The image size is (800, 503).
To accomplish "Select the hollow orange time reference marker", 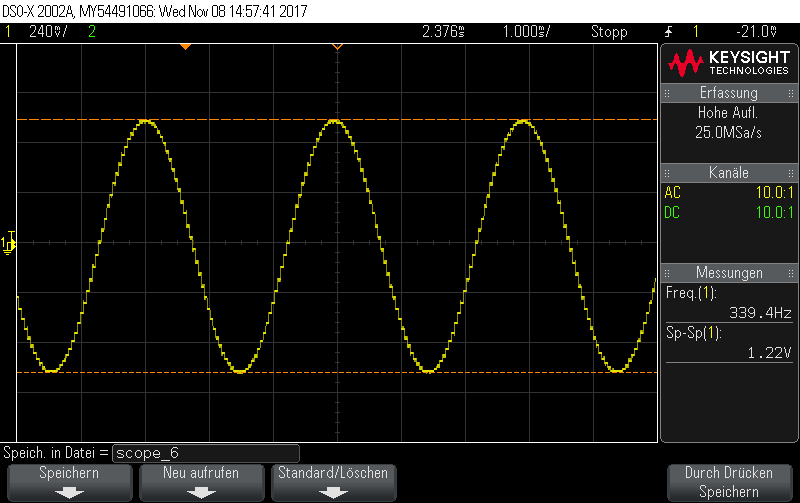I will 337,47.
